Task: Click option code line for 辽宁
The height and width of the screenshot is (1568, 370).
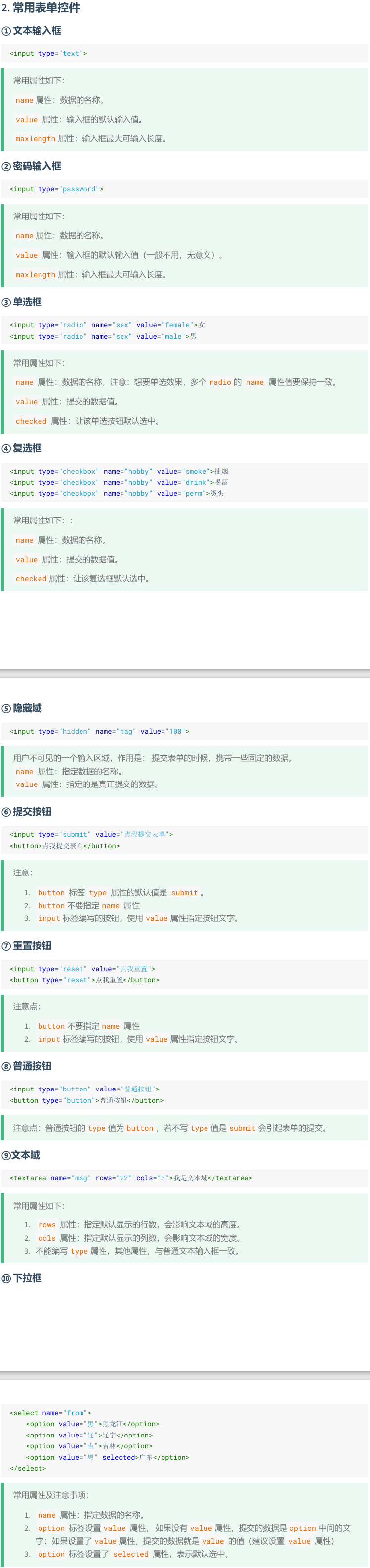Action: pos(89,1436)
